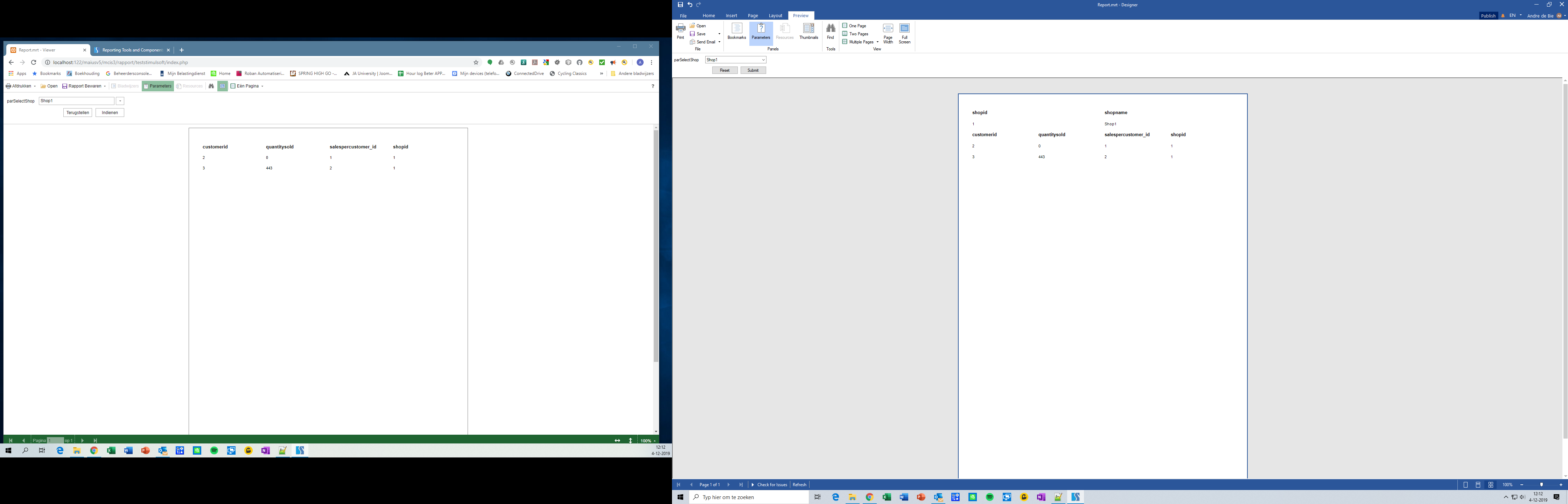Viewport: 1568px width, 504px height.
Task: Expand Save options arrow in Designer ribbon
Action: (720, 34)
